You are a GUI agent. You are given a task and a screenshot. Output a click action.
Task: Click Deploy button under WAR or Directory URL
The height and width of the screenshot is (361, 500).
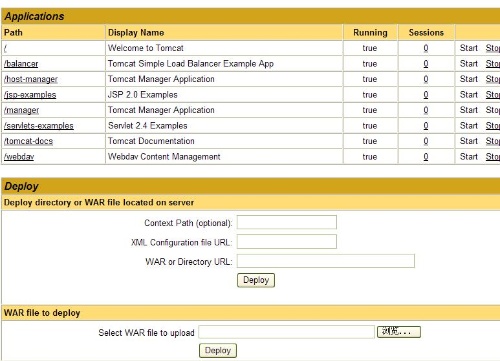point(256,280)
